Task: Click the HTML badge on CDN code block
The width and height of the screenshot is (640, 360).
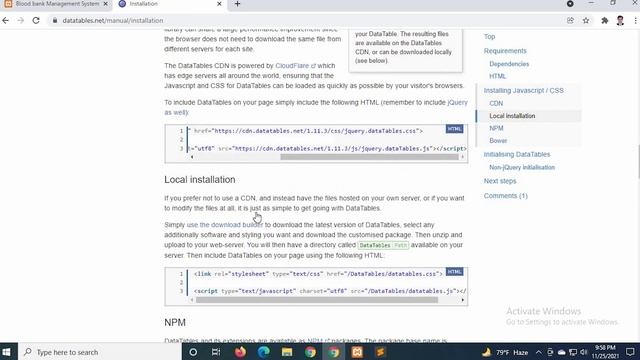Action: pos(454,129)
